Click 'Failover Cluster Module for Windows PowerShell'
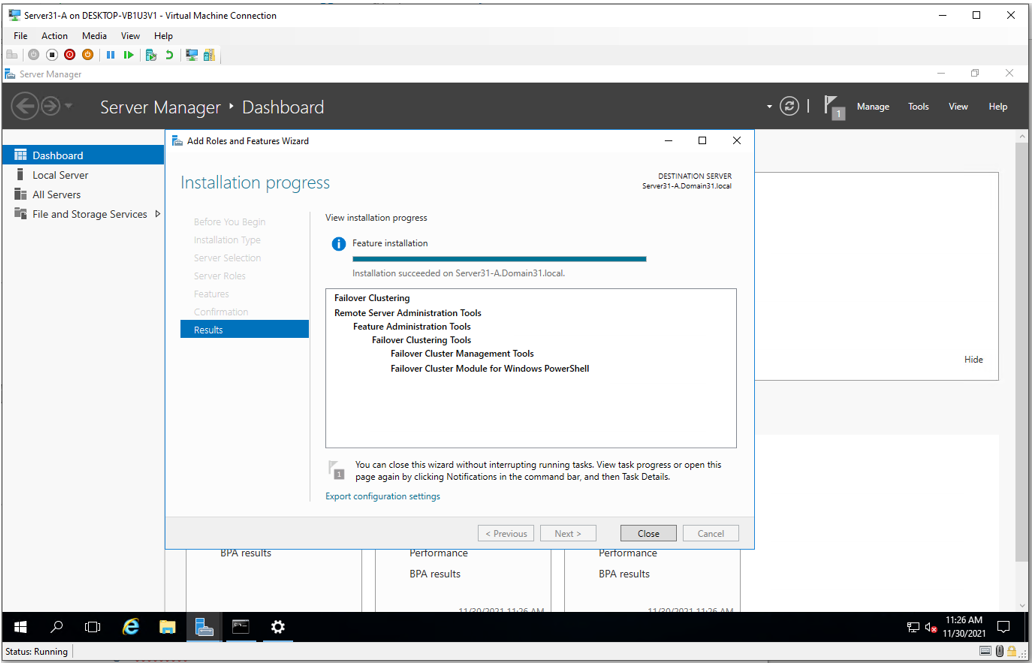The image size is (1032, 663). coord(489,369)
